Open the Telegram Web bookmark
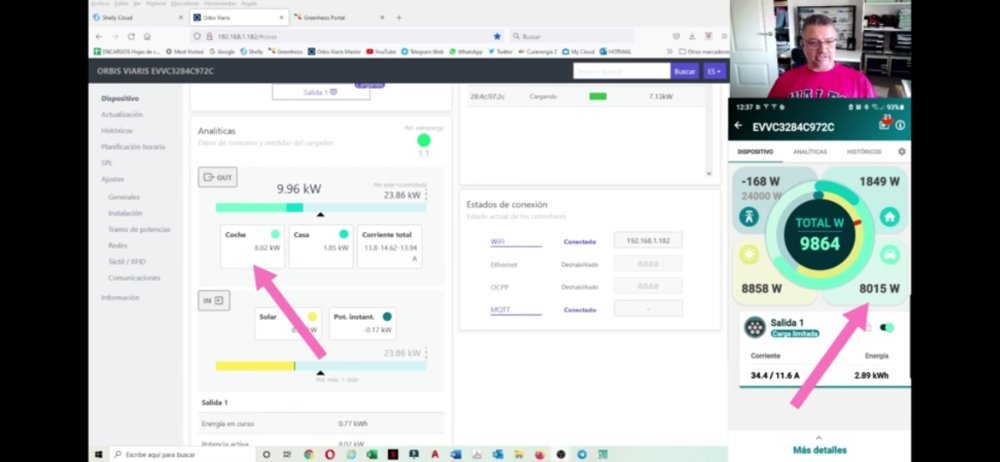The height and width of the screenshot is (462, 1000). click(422, 52)
